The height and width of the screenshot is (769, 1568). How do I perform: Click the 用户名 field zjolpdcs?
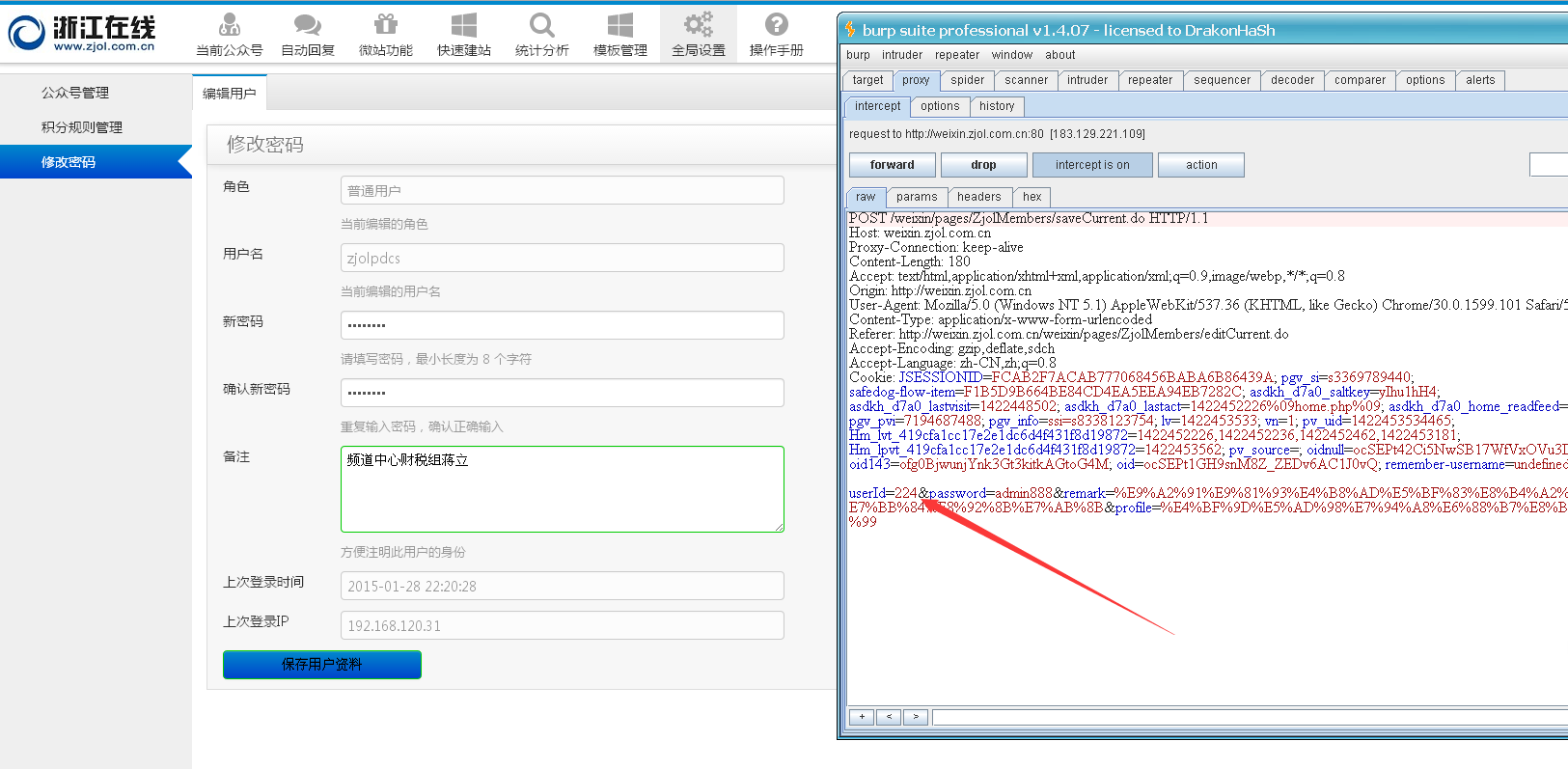tap(563, 258)
